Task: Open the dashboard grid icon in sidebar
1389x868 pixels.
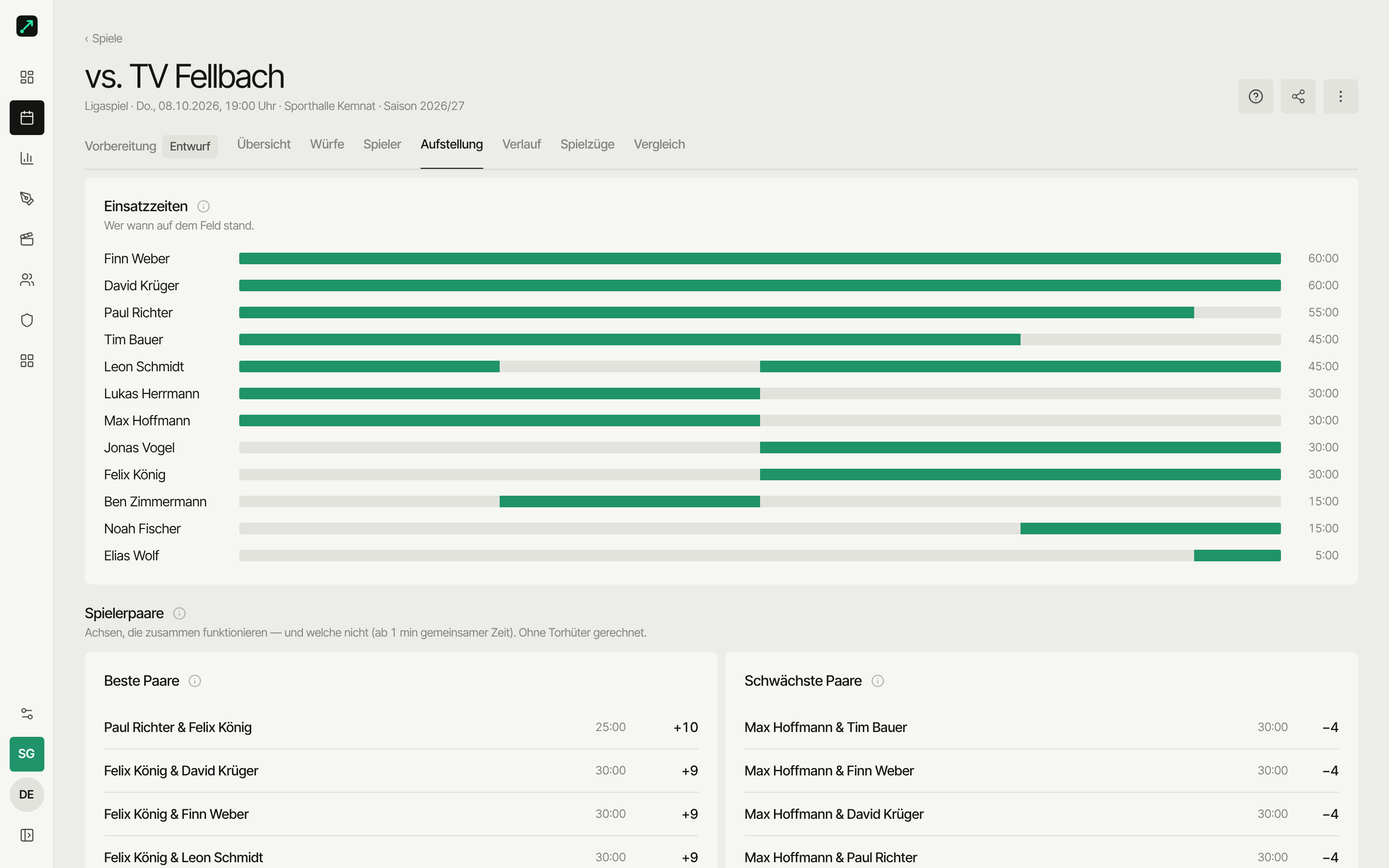Action: pos(27,77)
